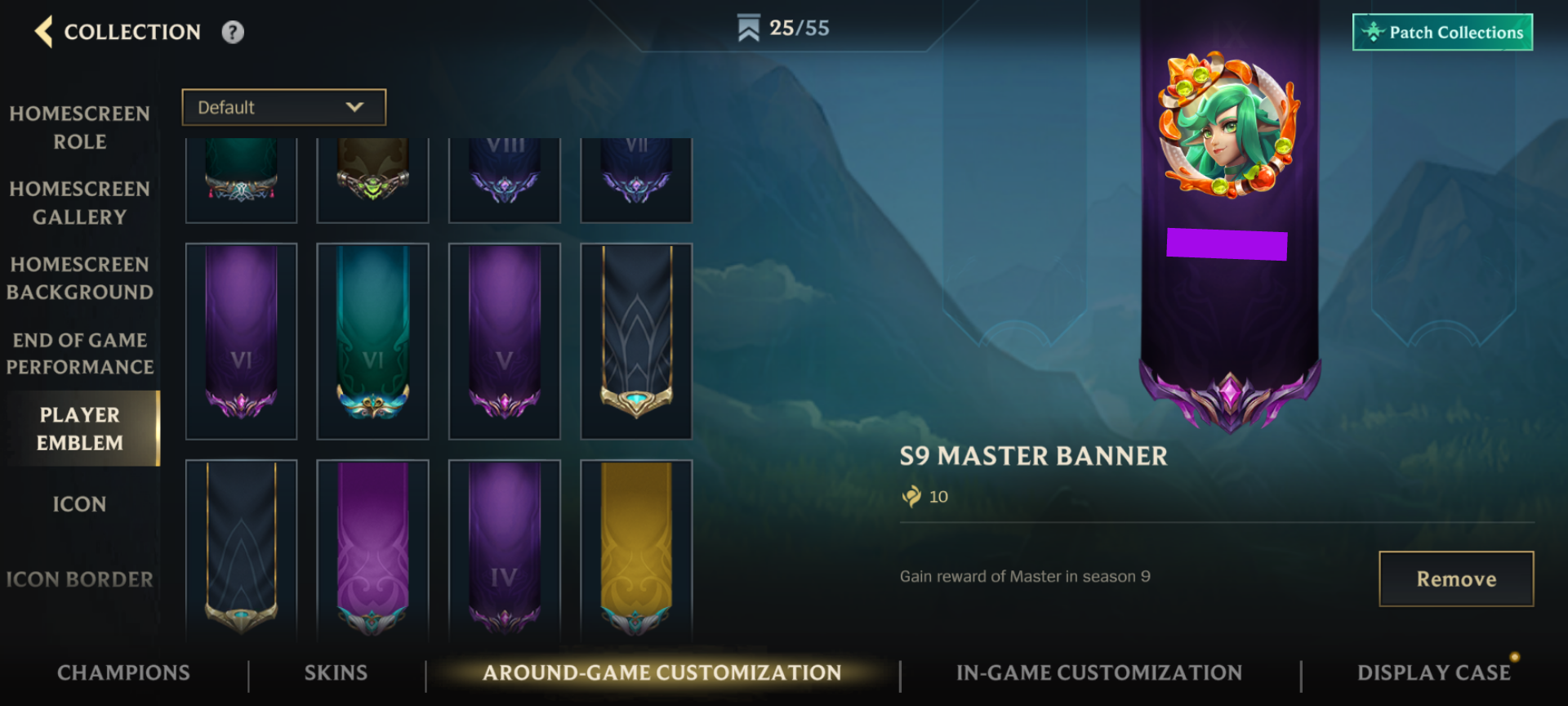Click the banner count flag icon
The height and width of the screenshot is (706, 1568).
tap(748, 28)
